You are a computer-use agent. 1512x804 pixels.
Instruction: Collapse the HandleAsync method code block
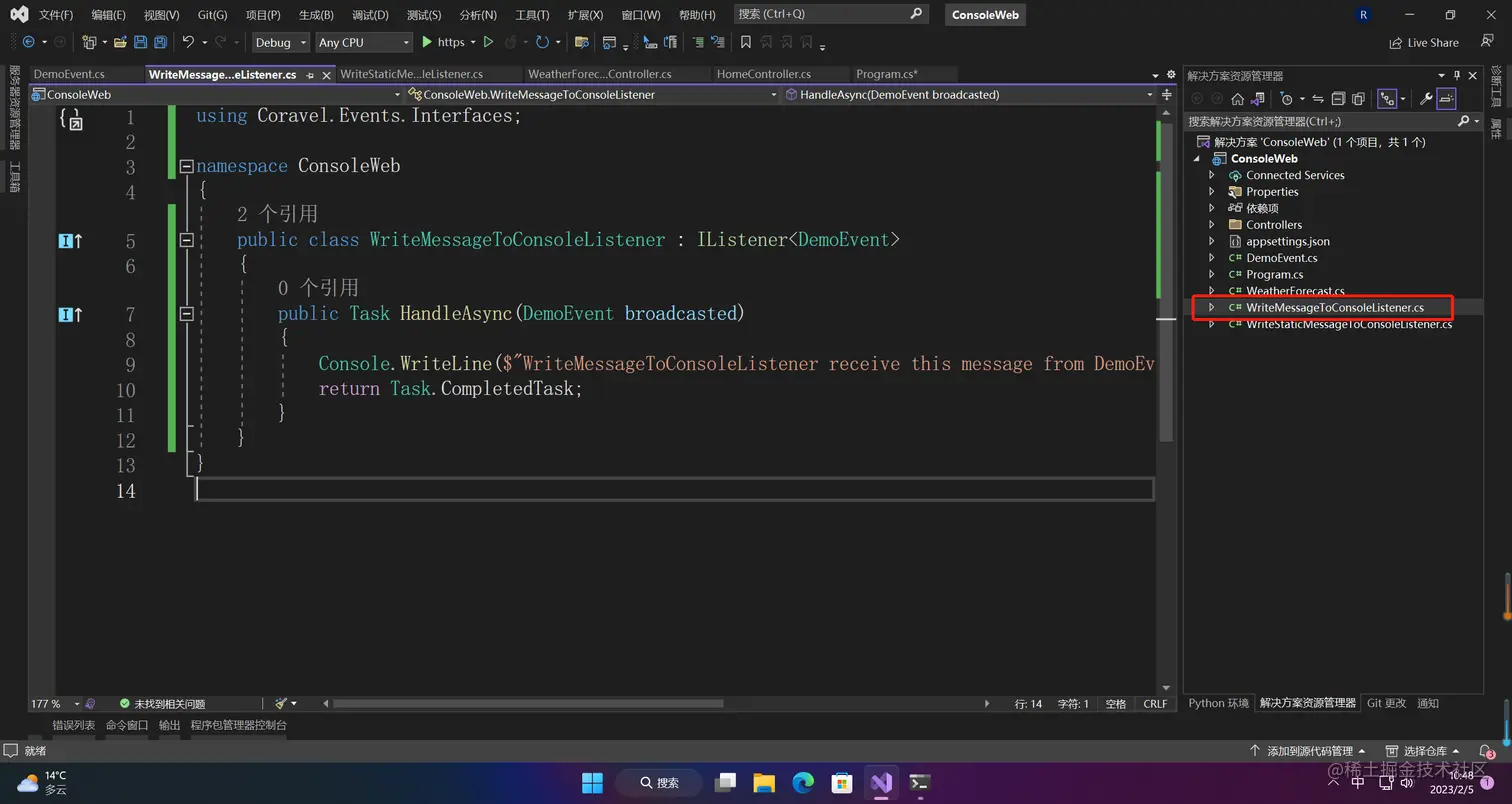(x=186, y=314)
